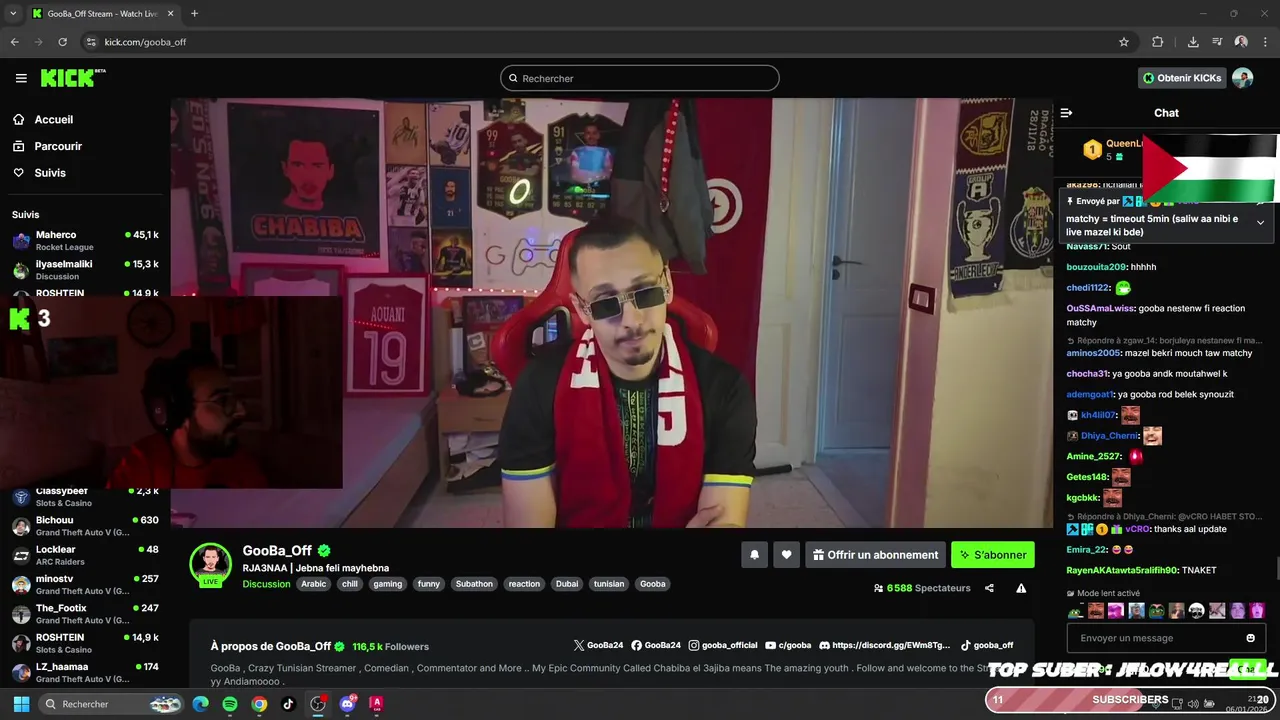This screenshot has height=720, width=1280.
Task: Open LZ_haamaa channel in sidebar
Action: 85,672
